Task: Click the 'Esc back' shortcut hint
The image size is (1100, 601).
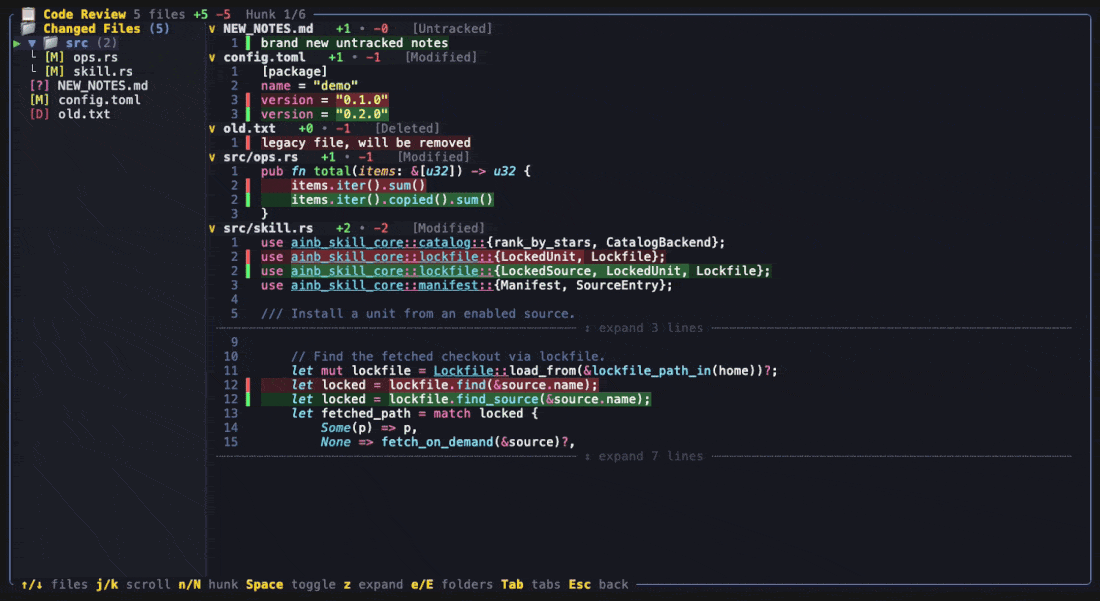Action: (x=598, y=584)
